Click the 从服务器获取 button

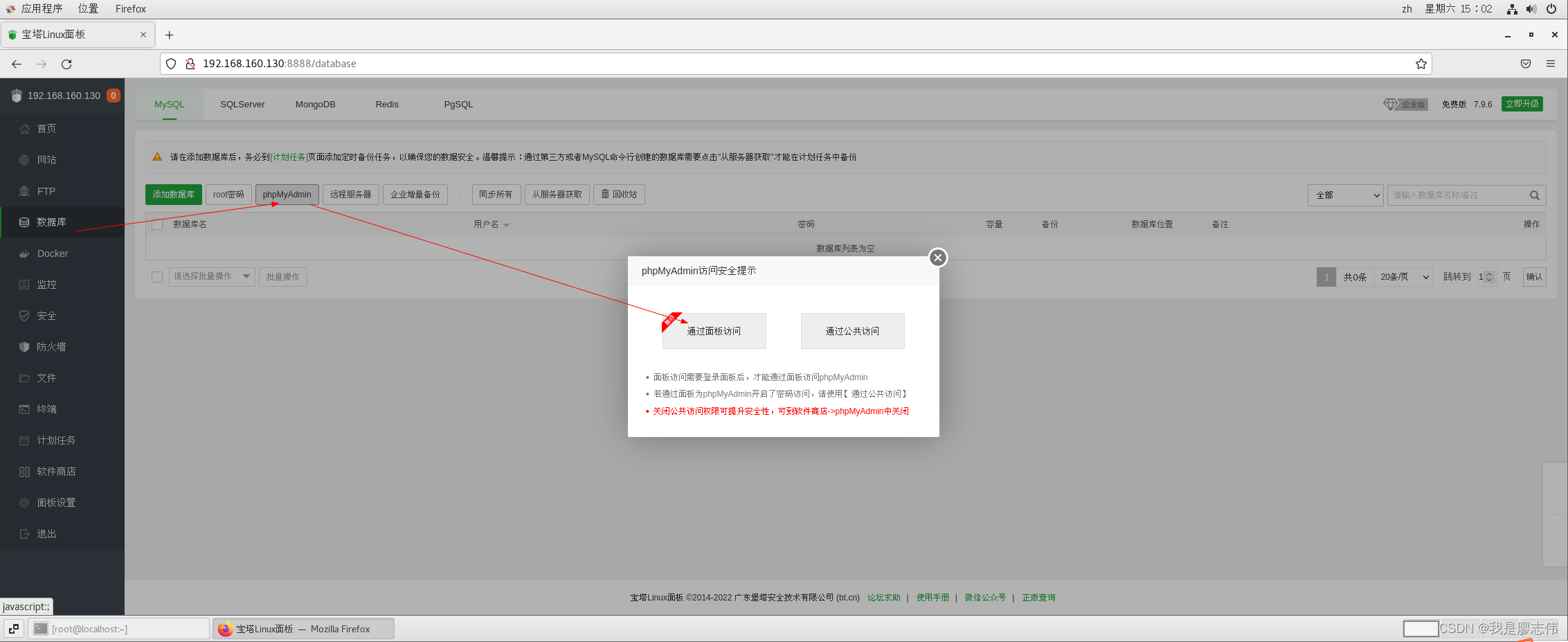pos(557,195)
